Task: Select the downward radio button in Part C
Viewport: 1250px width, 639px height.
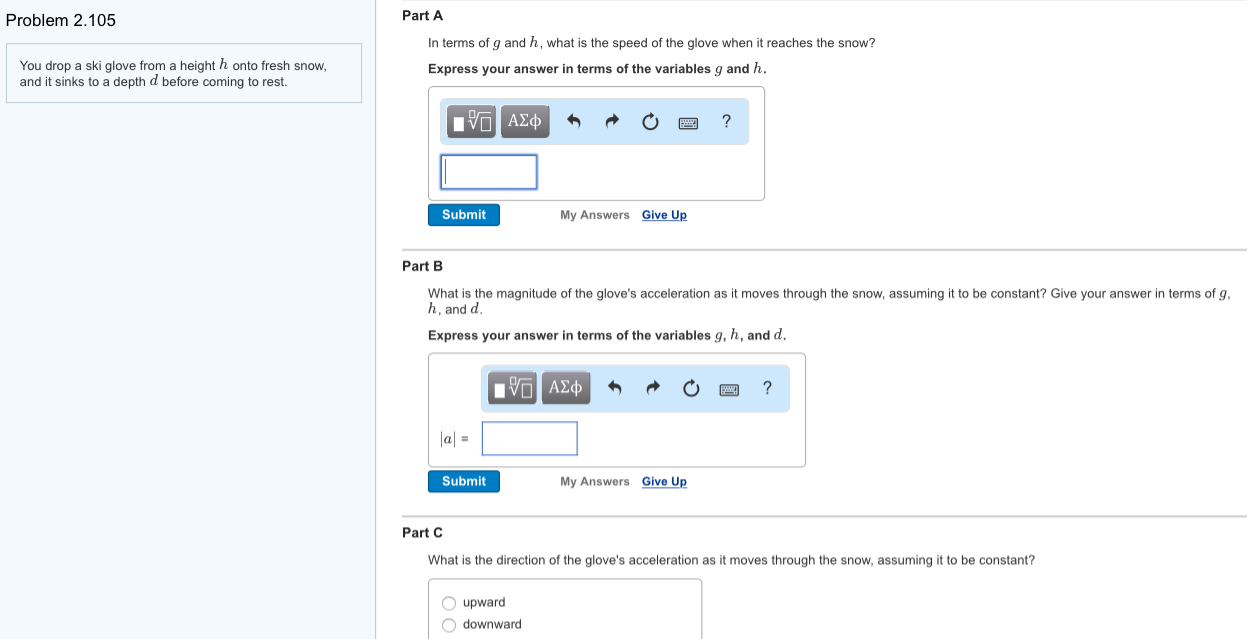Action: coord(449,624)
